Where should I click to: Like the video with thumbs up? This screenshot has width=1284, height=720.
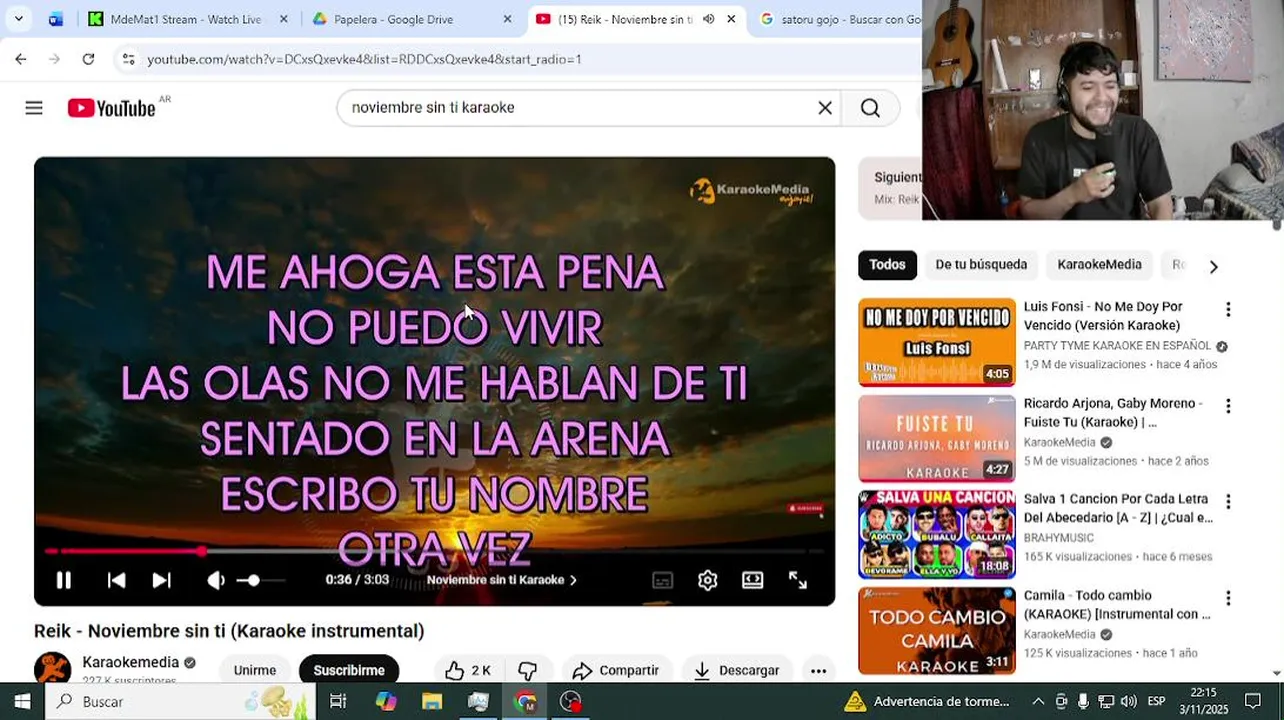click(x=468, y=670)
